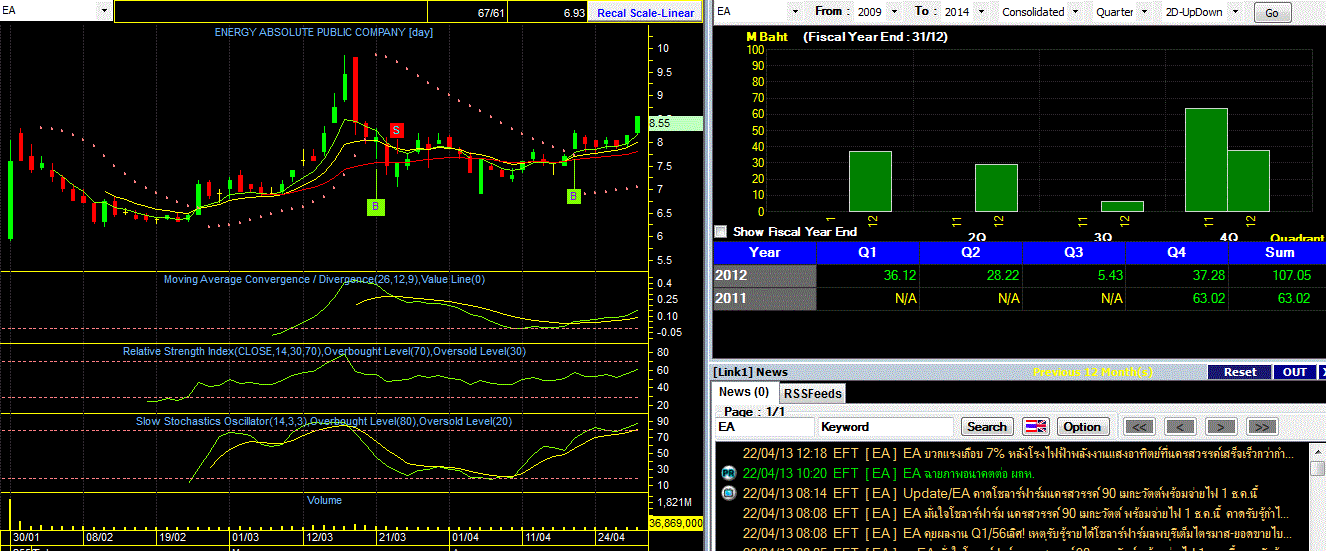Enable the Show Fiscal Year End checkbox
The image size is (1326, 551).
pos(721,231)
